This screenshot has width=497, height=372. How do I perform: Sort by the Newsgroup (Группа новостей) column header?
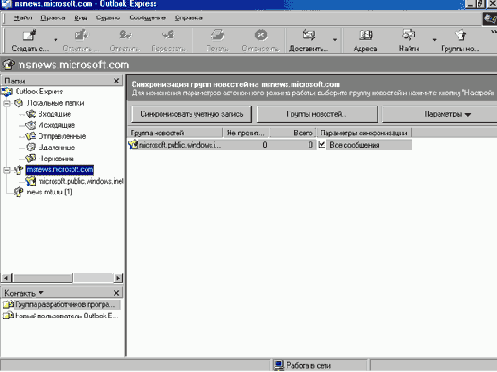pos(175,133)
